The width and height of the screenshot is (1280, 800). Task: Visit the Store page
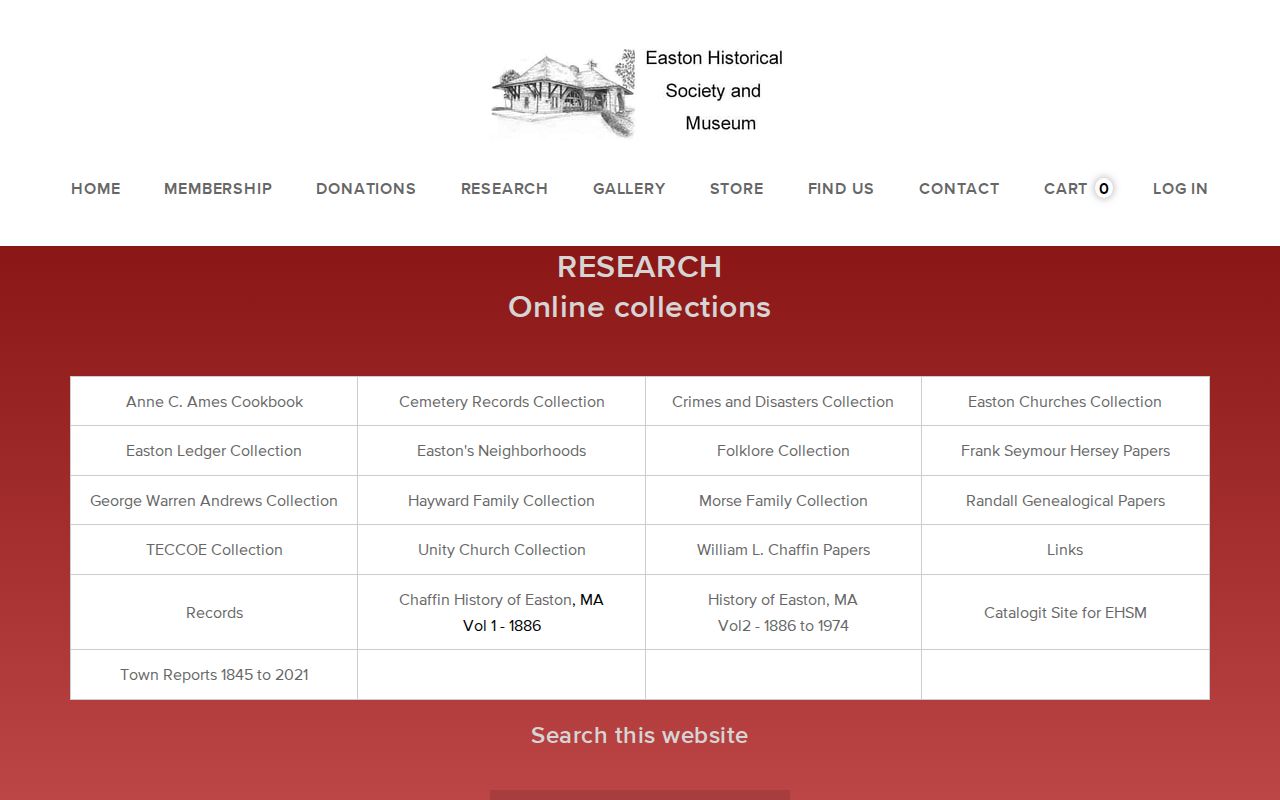tap(737, 188)
